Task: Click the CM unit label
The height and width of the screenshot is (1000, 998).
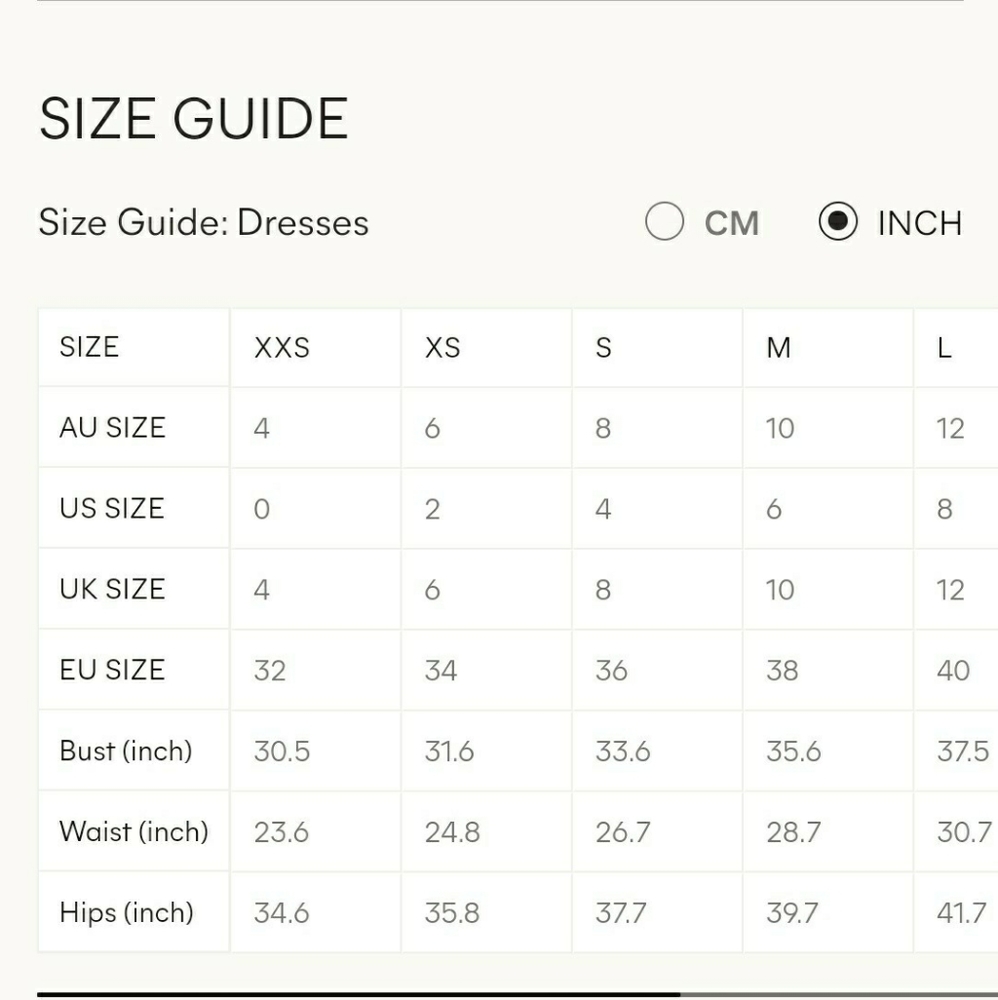Action: [x=731, y=223]
